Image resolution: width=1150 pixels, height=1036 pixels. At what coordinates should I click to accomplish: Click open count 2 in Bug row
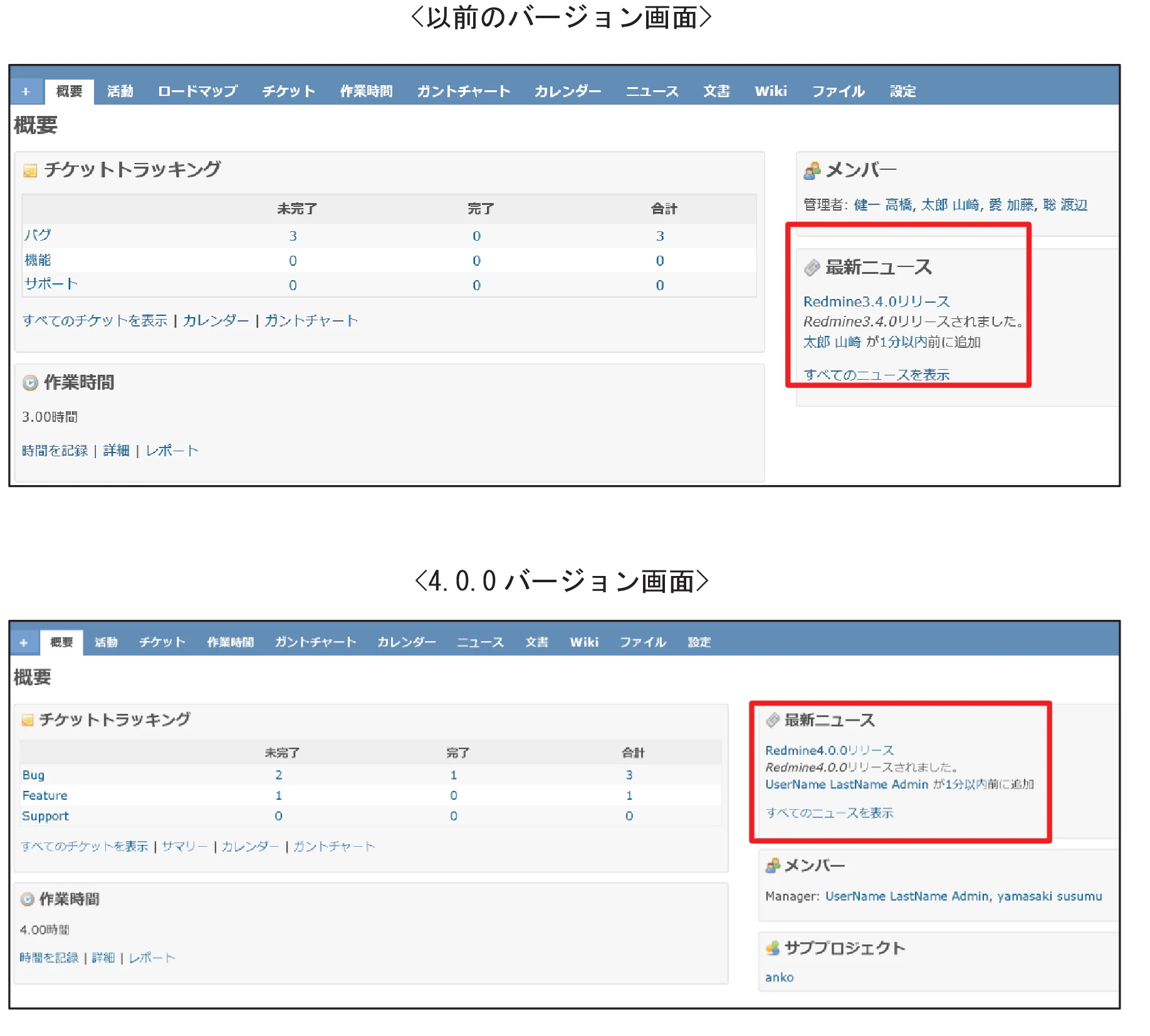tap(279, 775)
